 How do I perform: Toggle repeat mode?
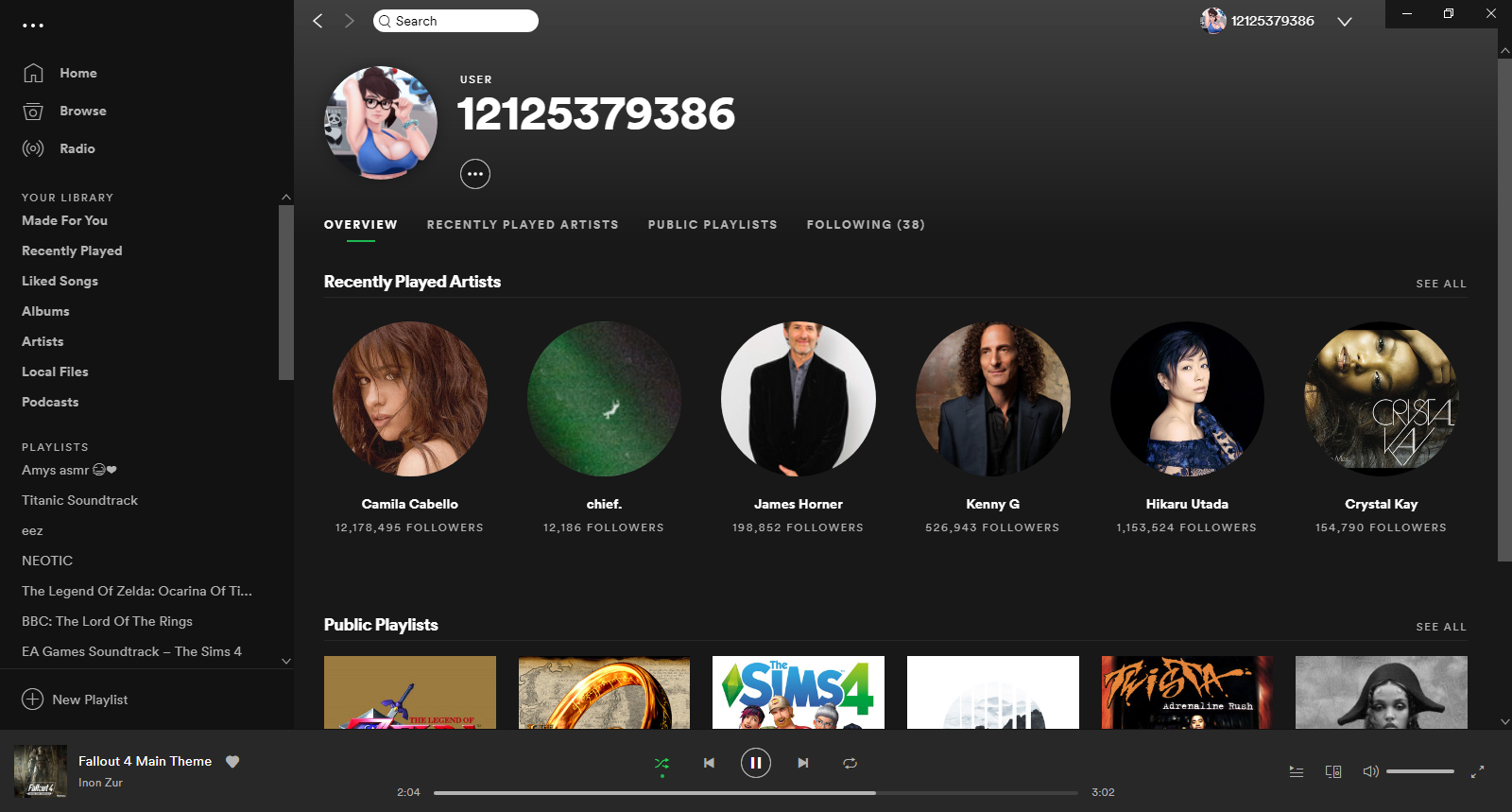[x=850, y=763]
